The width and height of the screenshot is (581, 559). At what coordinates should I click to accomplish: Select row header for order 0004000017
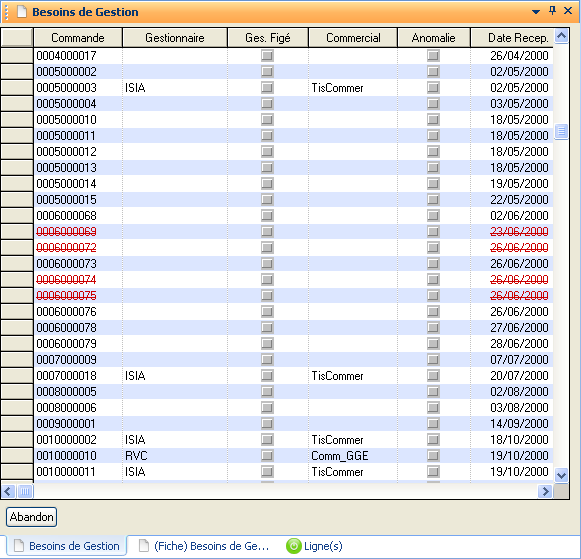point(17,56)
